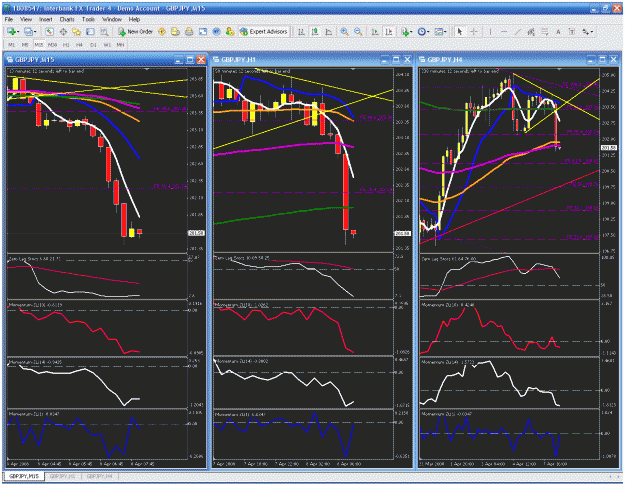Screen dimensions: 625x484
Task: Open the New Chart tool
Action: pyautogui.click(x=11, y=31)
